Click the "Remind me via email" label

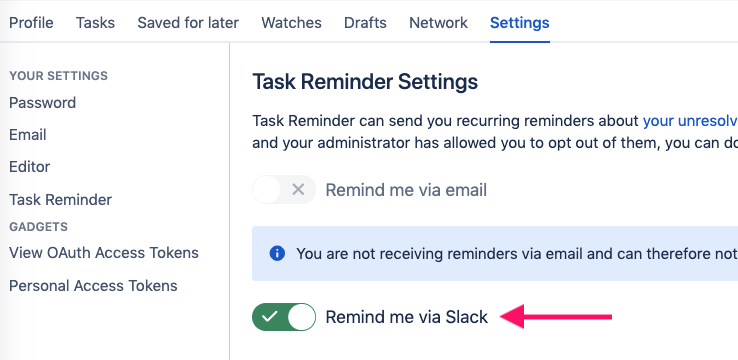point(406,190)
